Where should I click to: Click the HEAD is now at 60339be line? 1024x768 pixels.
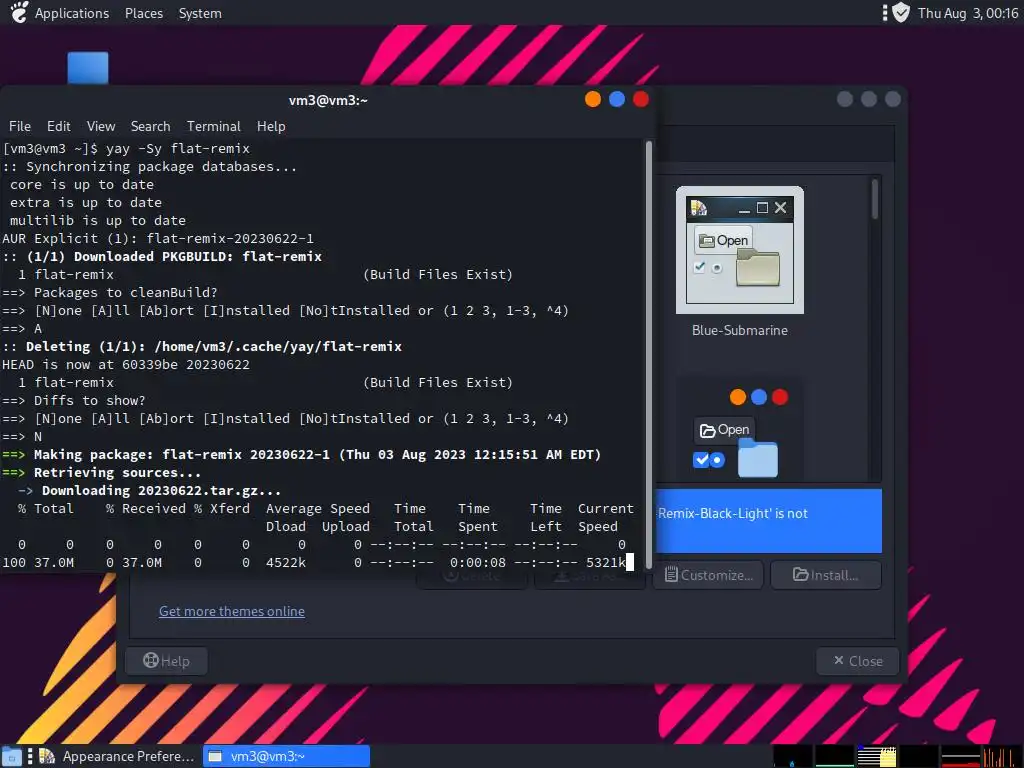click(126, 364)
